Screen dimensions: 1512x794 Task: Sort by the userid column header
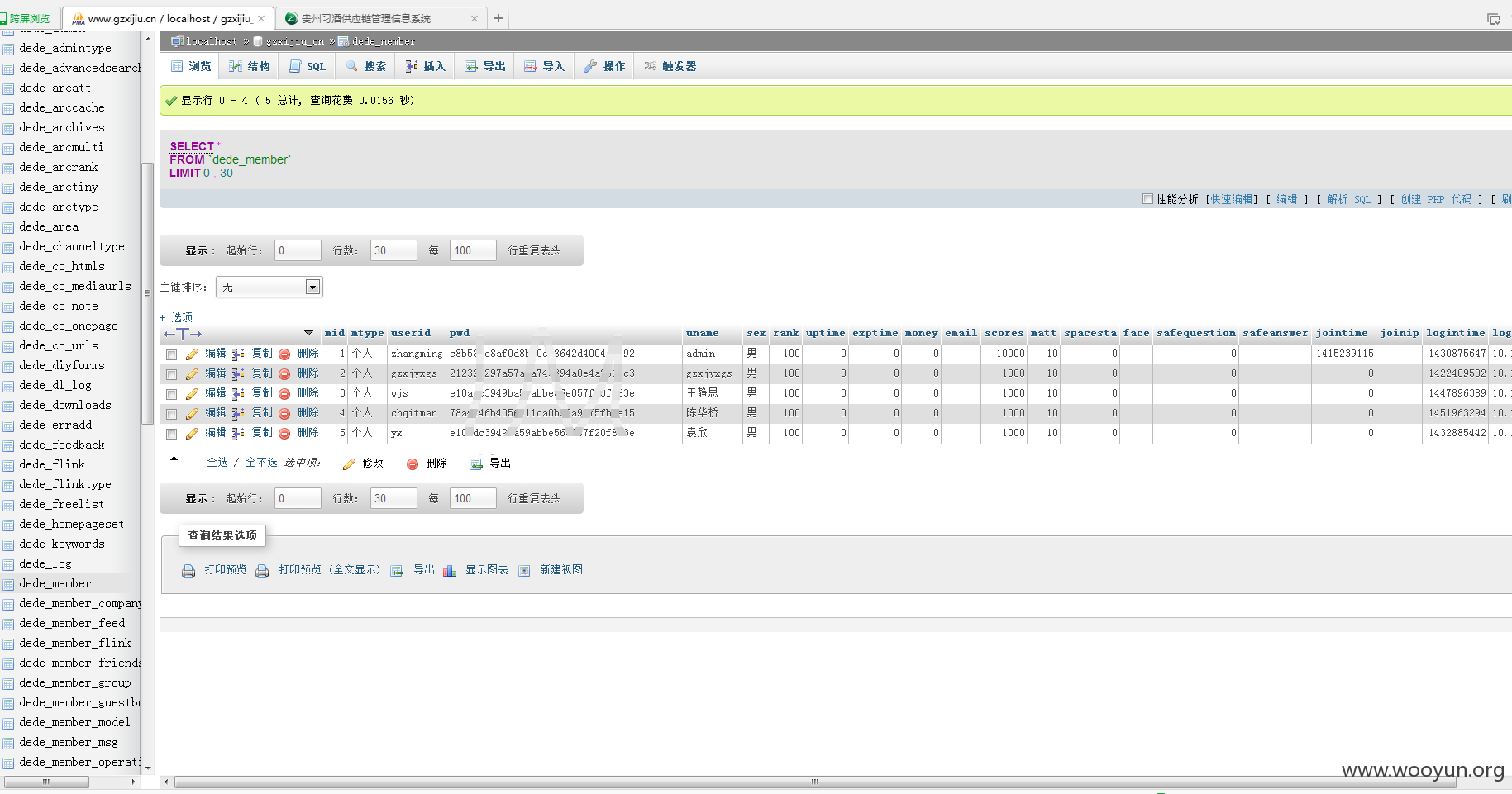(x=411, y=333)
